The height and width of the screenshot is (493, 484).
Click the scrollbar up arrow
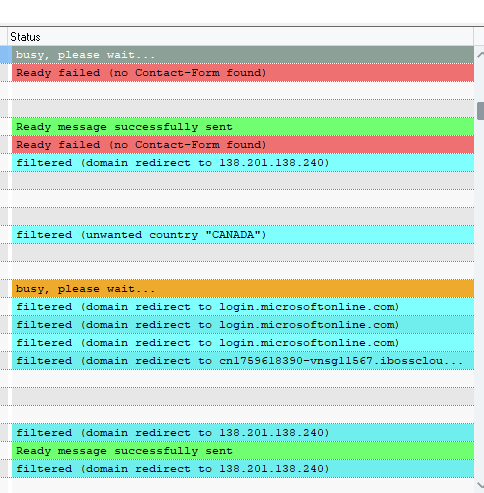pyautogui.click(x=480, y=55)
